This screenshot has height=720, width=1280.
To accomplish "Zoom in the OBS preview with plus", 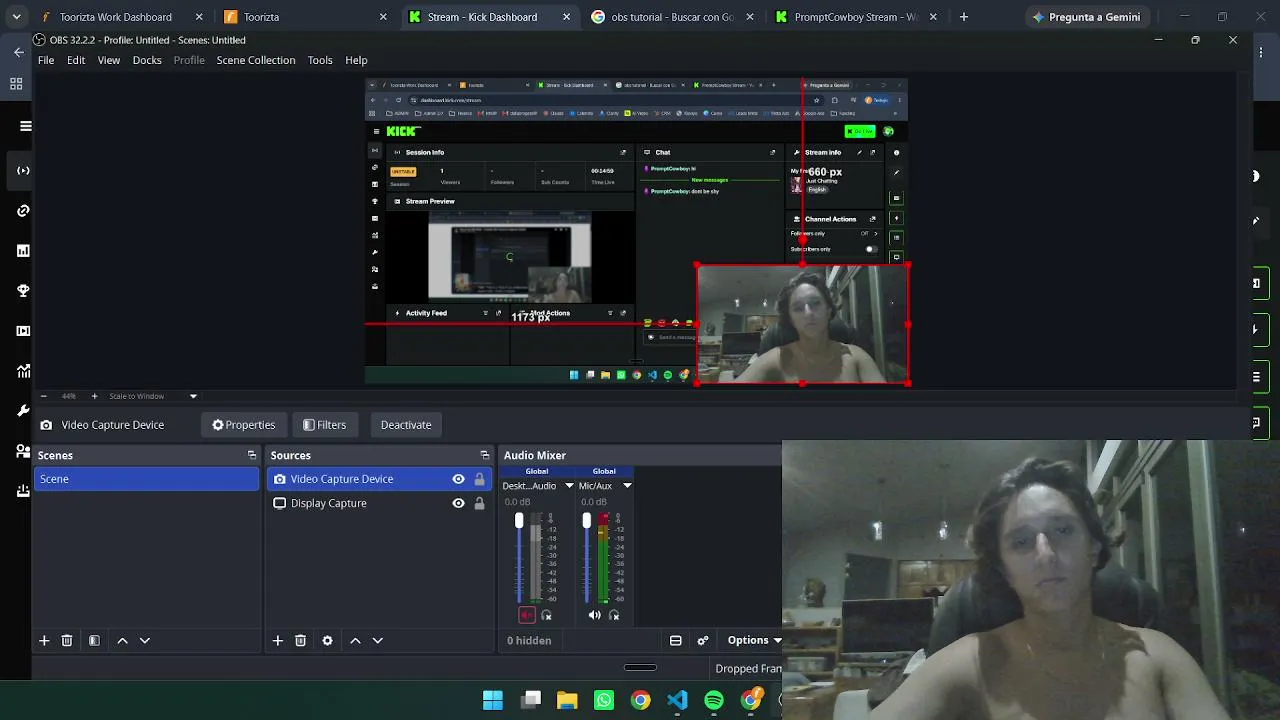I will click(x=94, y=396).
